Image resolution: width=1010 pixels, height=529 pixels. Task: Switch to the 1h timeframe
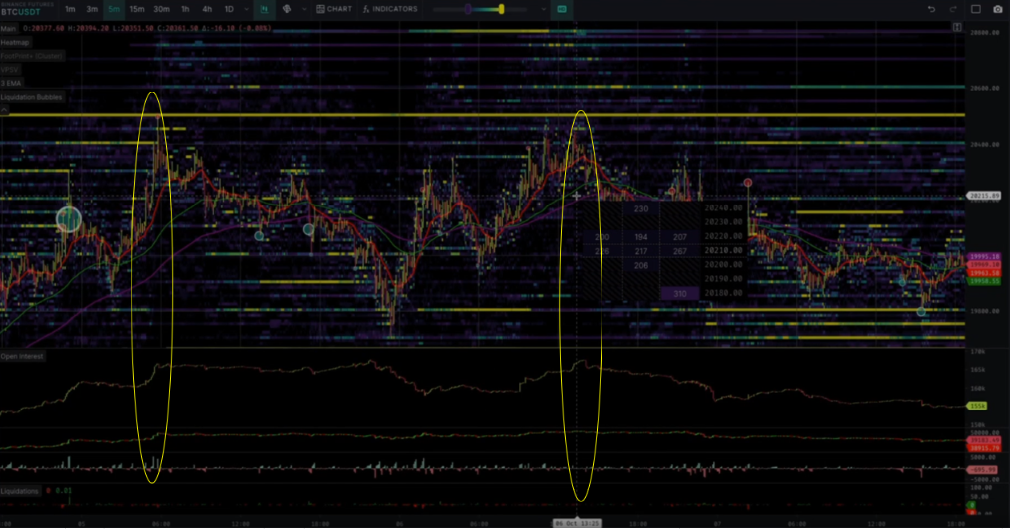click(x=185, y=9)
